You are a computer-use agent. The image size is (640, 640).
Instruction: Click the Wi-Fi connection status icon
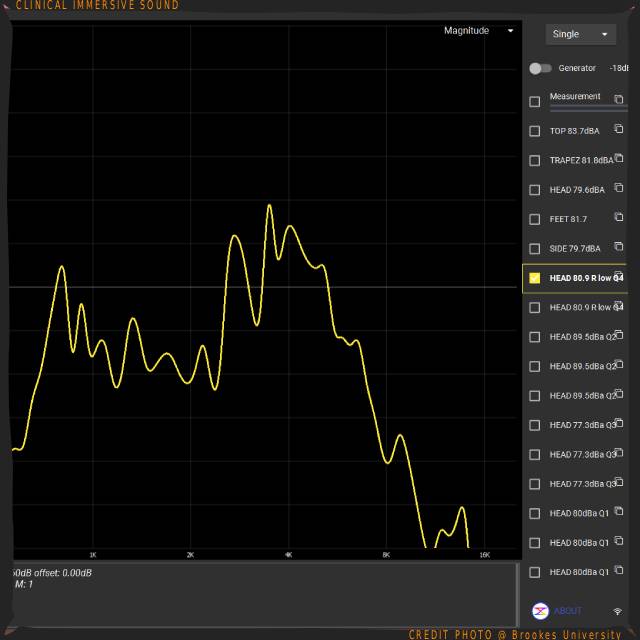pyautogui.click(x=617, y=611)
